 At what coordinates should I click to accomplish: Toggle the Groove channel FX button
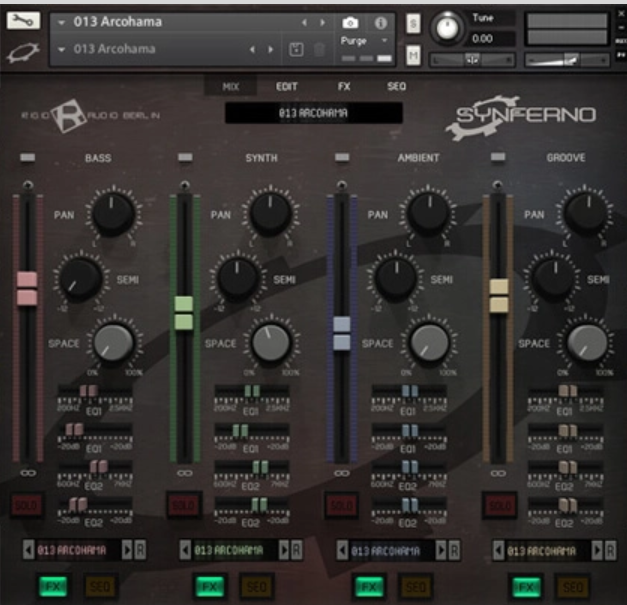pyautogui.click(x=527, y=587)
